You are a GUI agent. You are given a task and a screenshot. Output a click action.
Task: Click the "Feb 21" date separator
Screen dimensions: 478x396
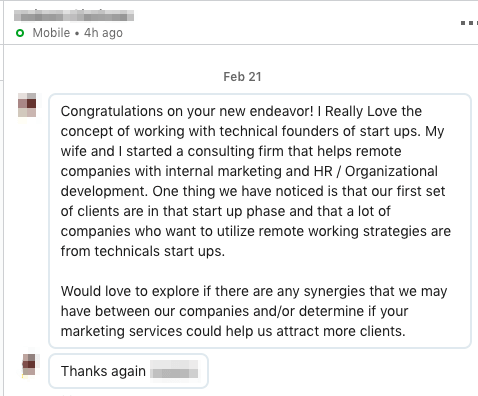coord(242,77)
